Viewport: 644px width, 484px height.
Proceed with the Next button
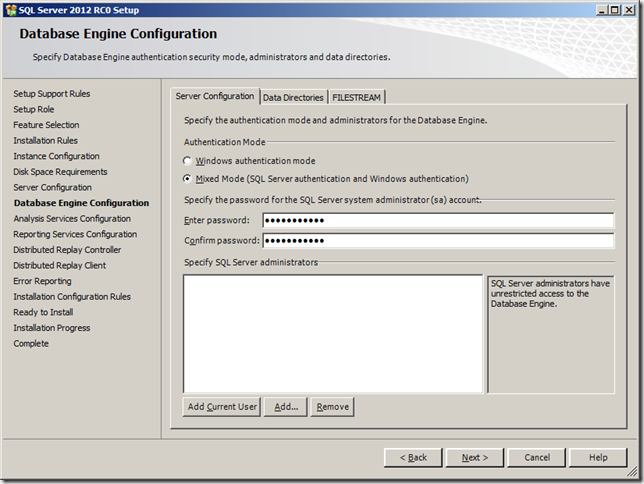pyautogui.click(x=475, y=458)
